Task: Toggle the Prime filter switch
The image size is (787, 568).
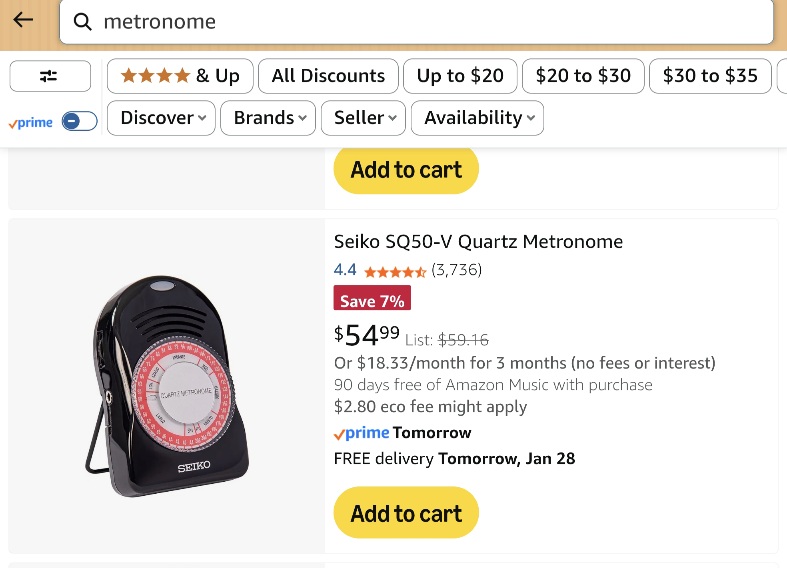Action: pos(79,122)
